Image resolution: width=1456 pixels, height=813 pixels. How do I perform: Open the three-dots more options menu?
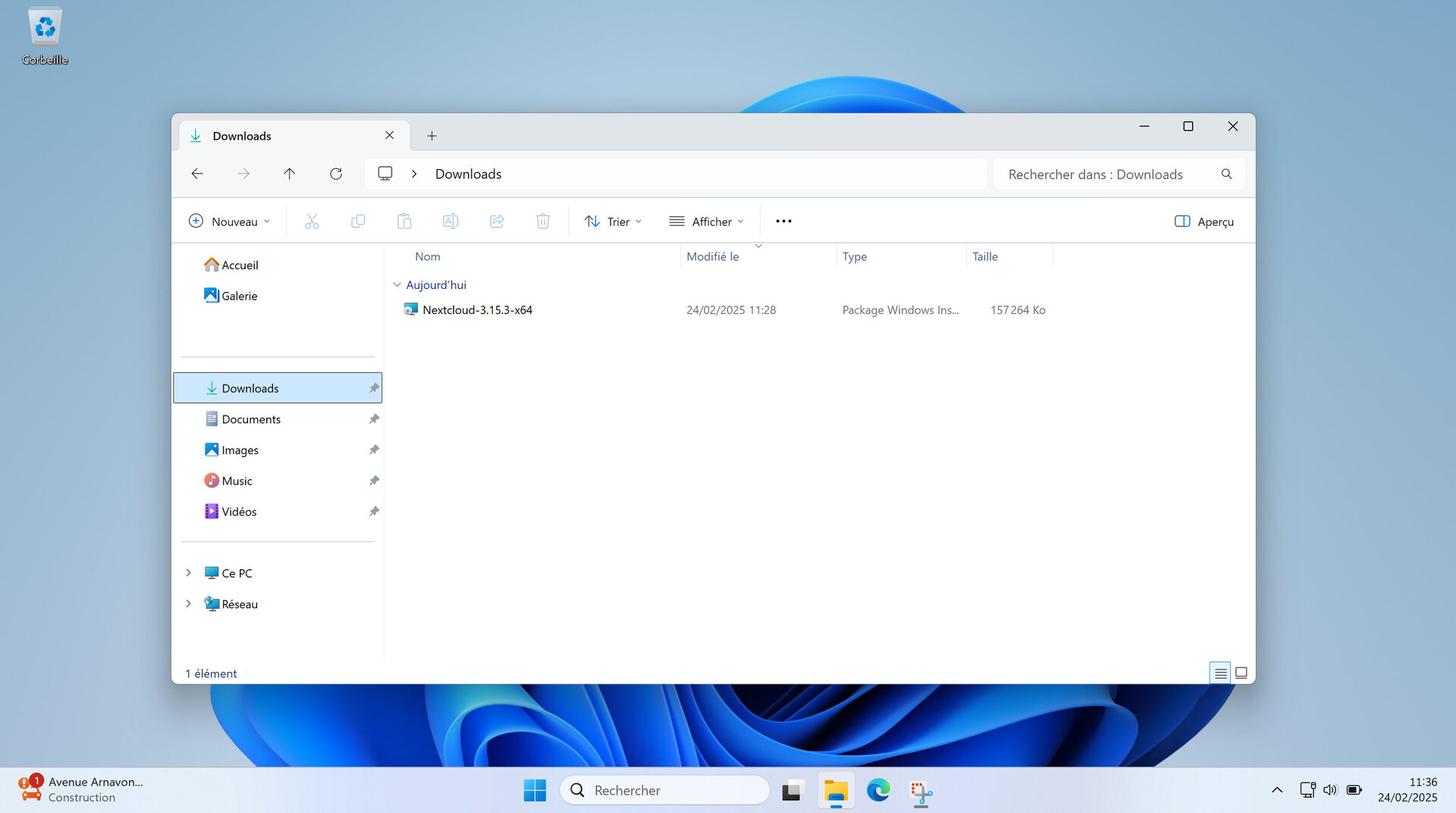[x=783, y=221]
